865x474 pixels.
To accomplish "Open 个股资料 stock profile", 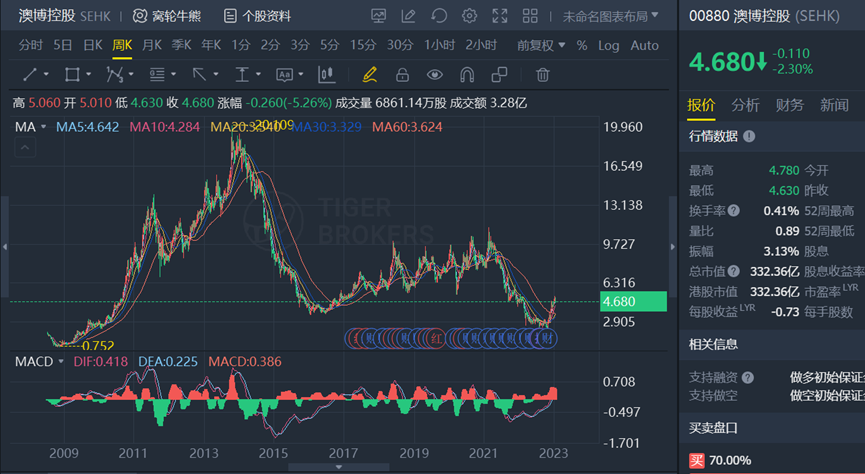I will click(x=257, y=16).
